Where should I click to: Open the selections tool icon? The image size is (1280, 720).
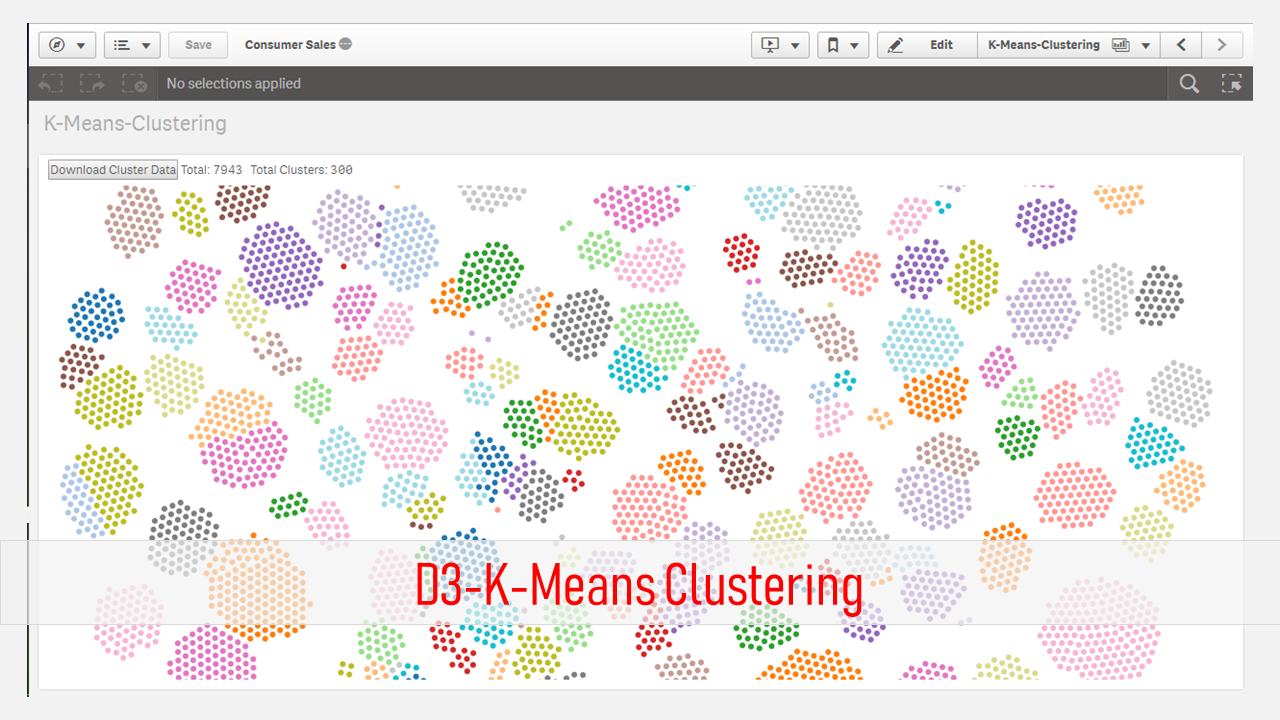[x=1233, y=84]
